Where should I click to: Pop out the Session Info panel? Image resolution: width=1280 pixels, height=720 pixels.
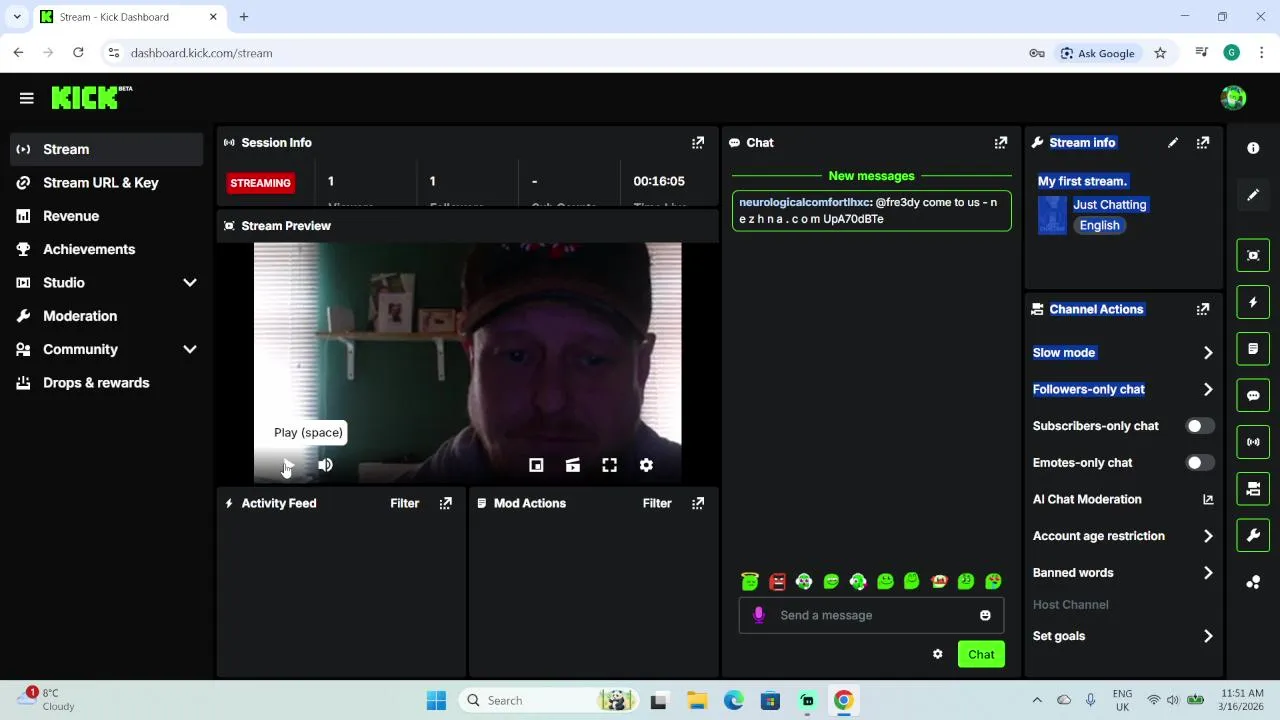[x=698, y=143]
